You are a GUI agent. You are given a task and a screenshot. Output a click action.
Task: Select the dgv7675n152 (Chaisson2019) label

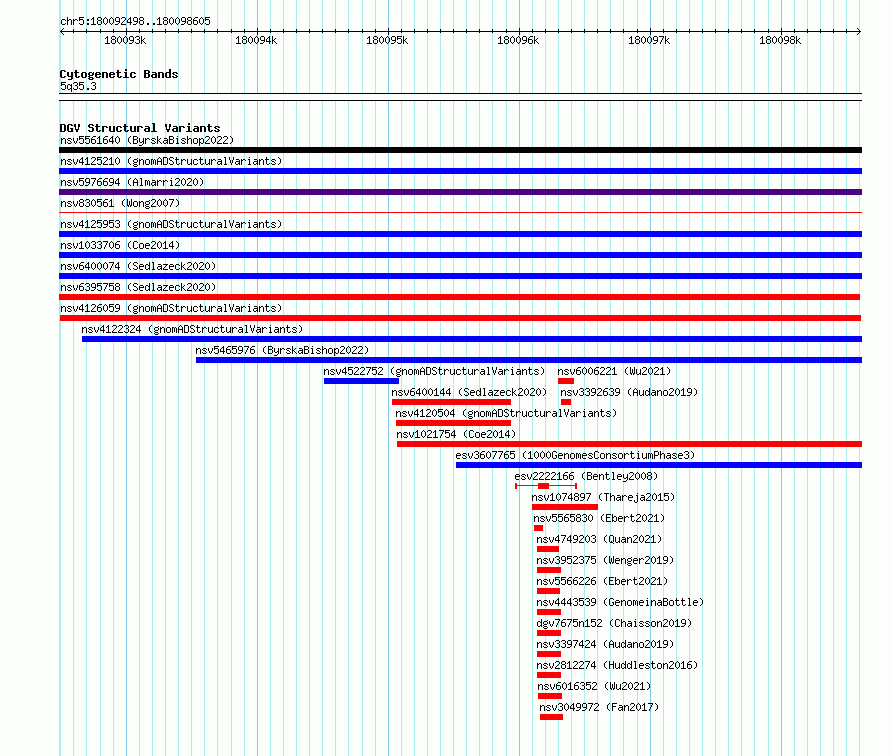pos(614,623)
